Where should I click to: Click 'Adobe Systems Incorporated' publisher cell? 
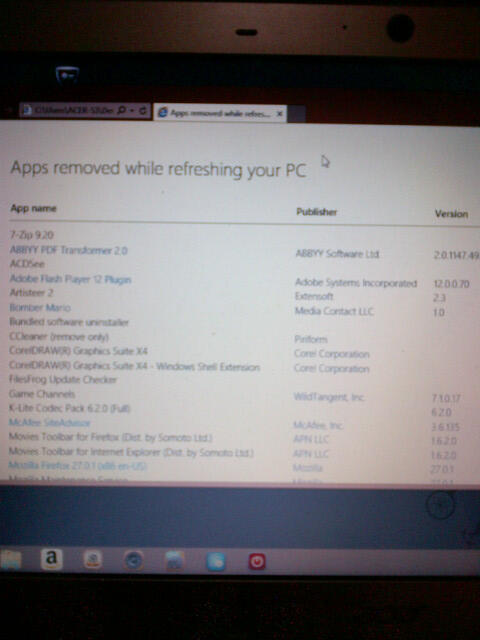click(356, 283)
